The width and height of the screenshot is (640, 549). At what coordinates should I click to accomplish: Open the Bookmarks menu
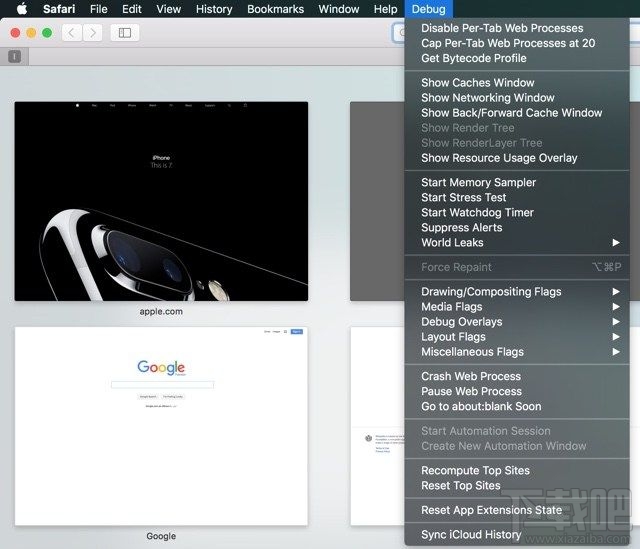[x=275, y=9]
